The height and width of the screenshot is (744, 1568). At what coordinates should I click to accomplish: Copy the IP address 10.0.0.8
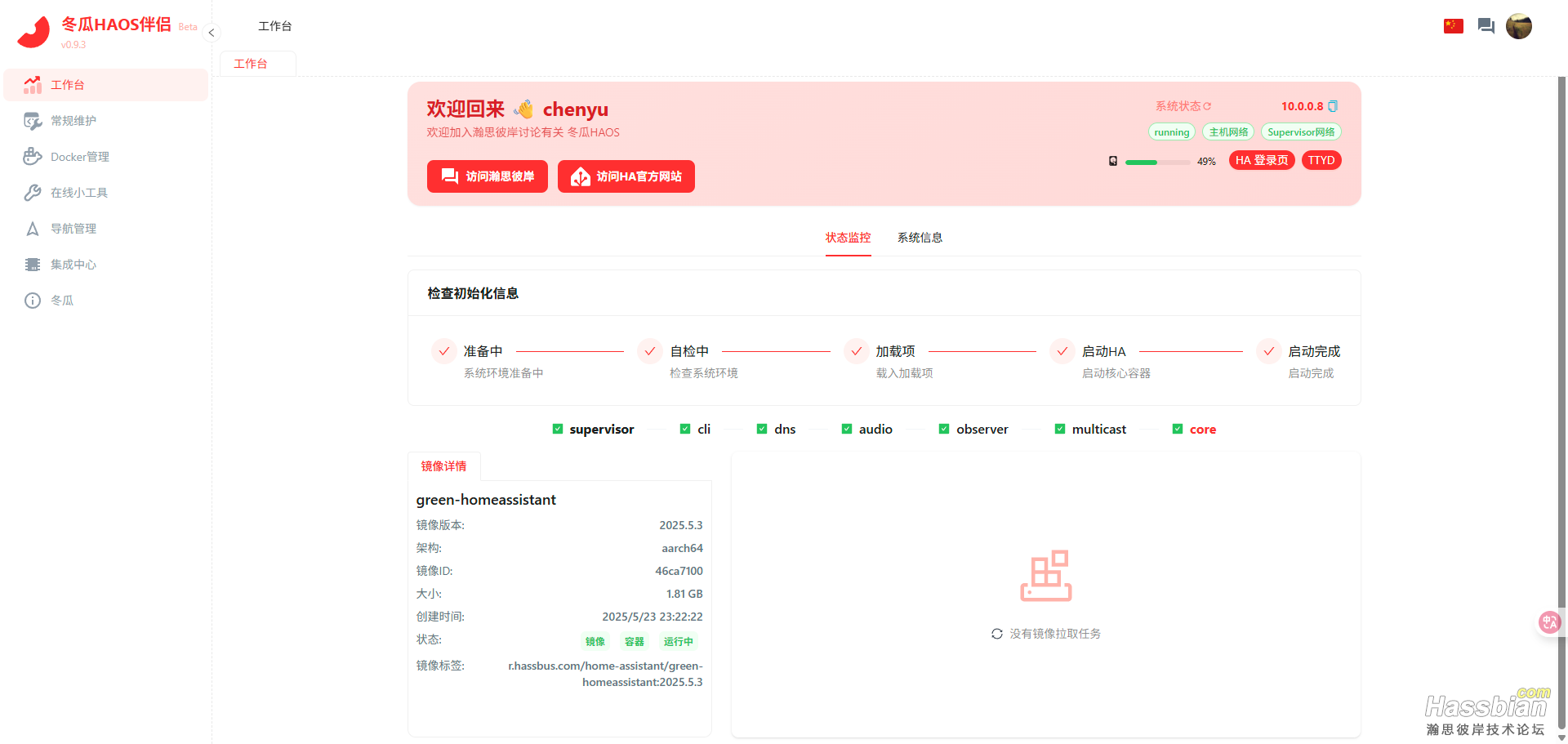[x=1333, y=106]
